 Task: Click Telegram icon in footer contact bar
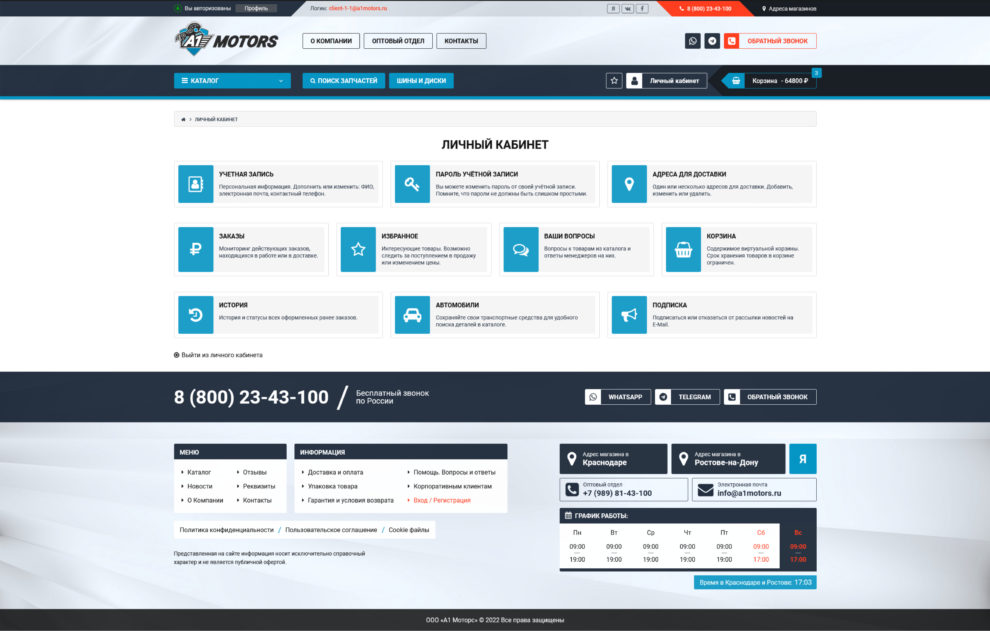pos(662,397)
